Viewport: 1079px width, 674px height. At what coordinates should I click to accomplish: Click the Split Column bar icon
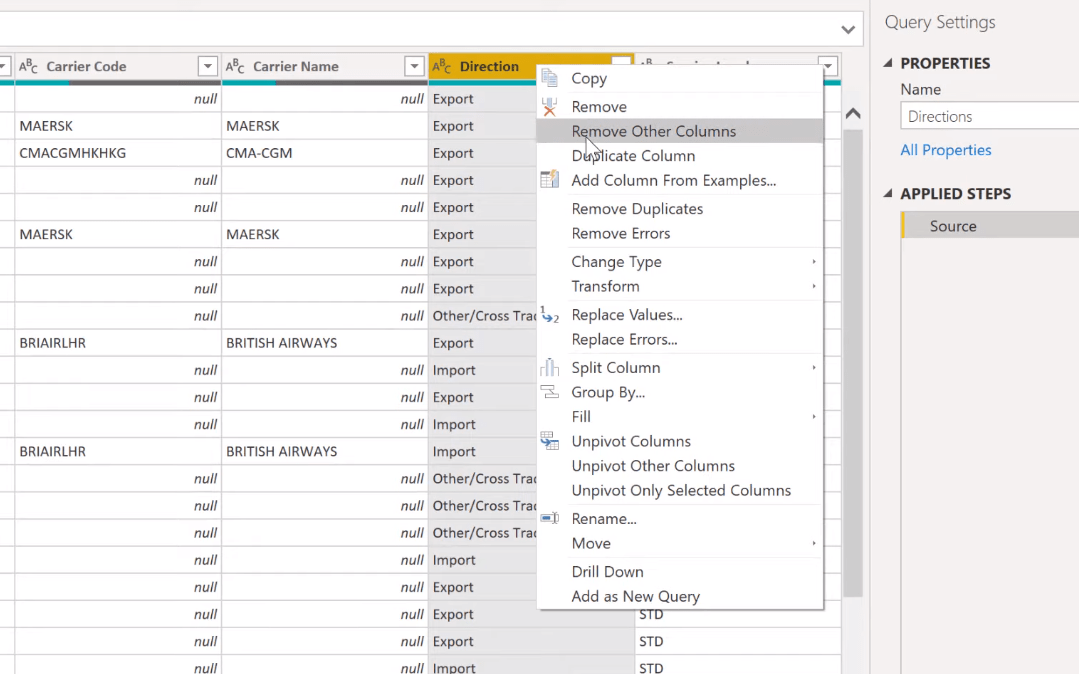(x=549, y=368)
